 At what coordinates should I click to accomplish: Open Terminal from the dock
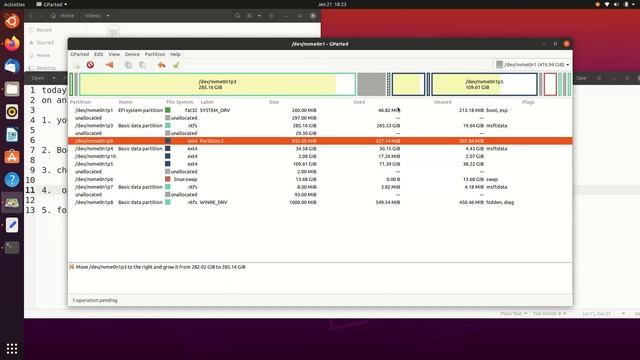pos(12,247)
